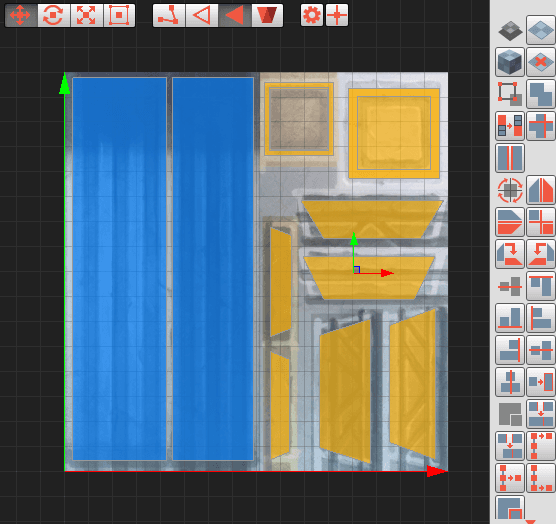The image size is (556, 524).
Task: Click the greyed overlapping squares icon
Action: 510,414
